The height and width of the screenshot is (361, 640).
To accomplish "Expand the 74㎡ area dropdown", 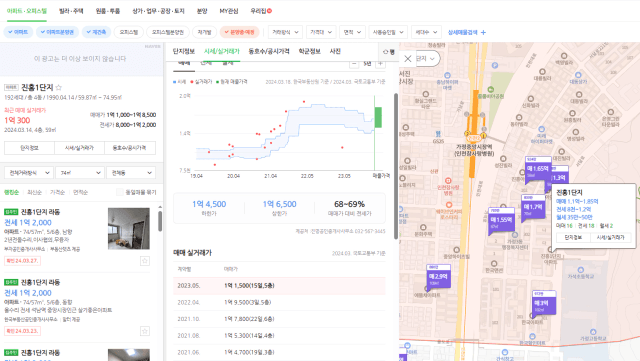I will [79, 173].
